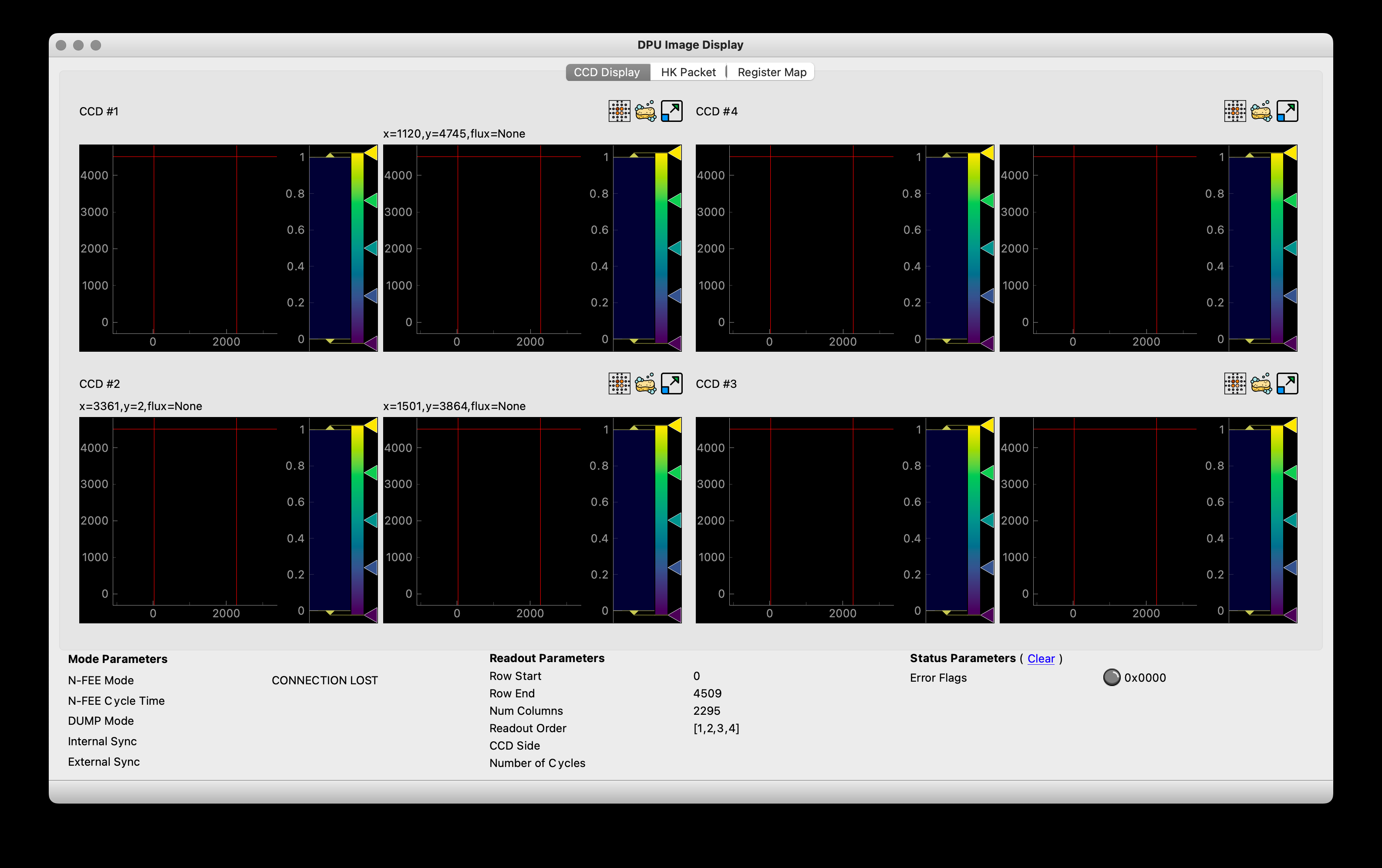Click the CCD #1 expand-arrow icon
This screenshot has height=868, width=1382.
click(671, 111)
